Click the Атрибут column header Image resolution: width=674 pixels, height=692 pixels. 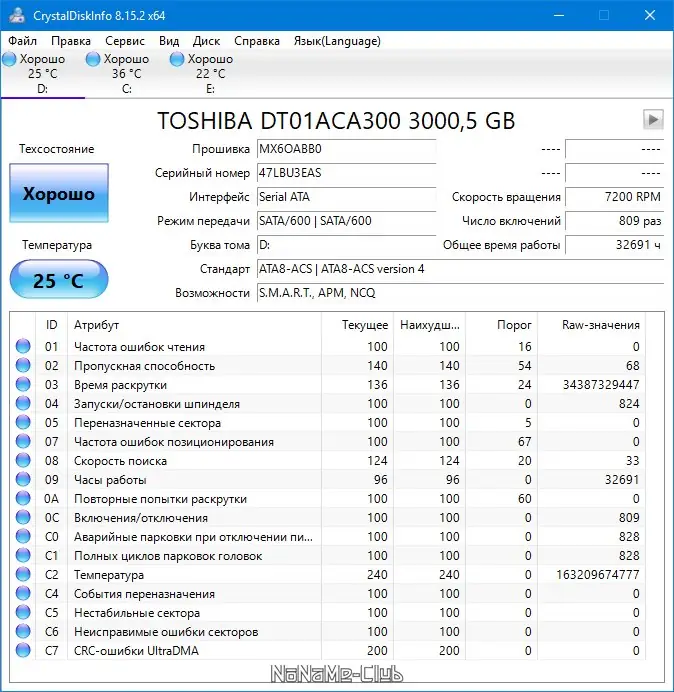(195, 325)
